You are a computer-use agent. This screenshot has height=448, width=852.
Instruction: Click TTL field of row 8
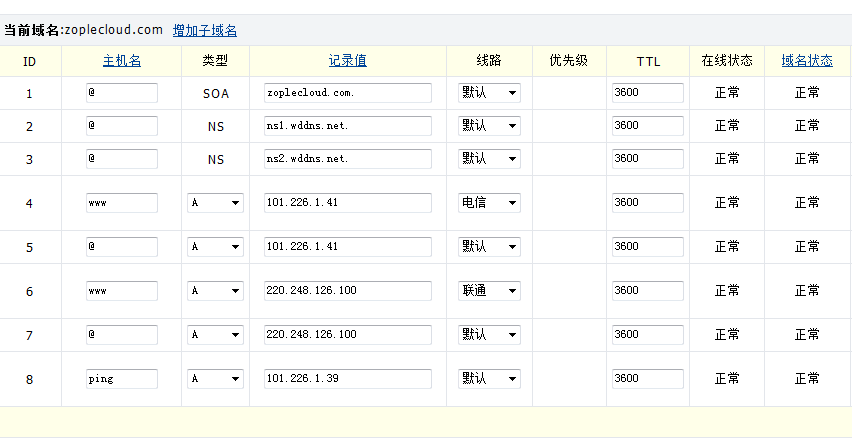[x=647, y=379]
